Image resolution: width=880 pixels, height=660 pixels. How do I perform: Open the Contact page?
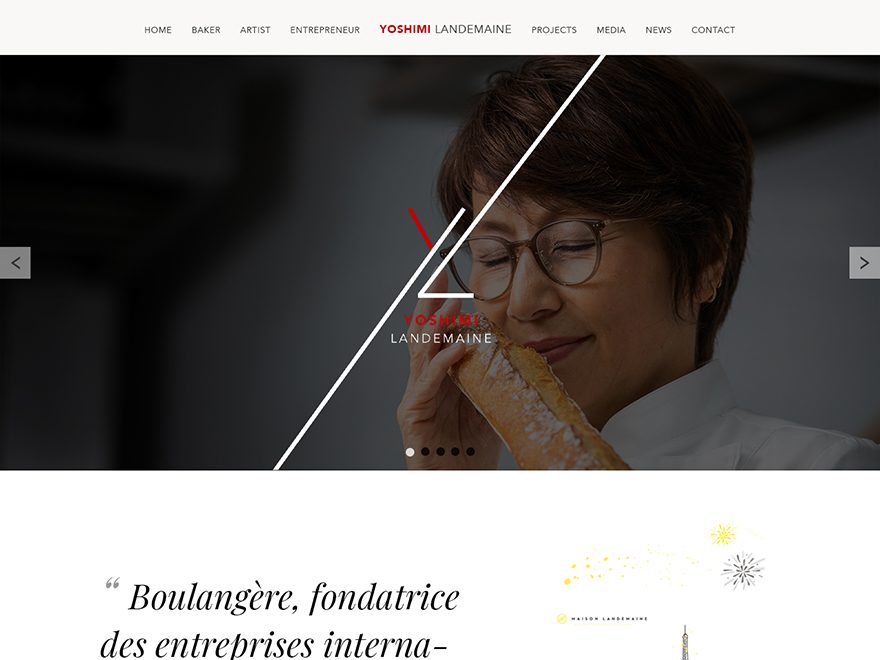point(713,30)
